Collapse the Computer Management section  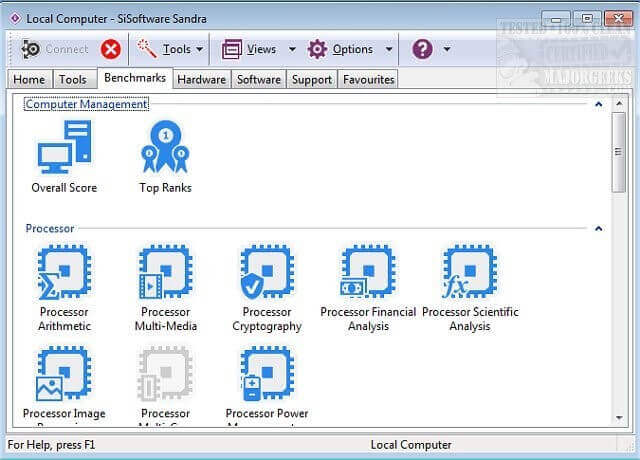(598, 104)
